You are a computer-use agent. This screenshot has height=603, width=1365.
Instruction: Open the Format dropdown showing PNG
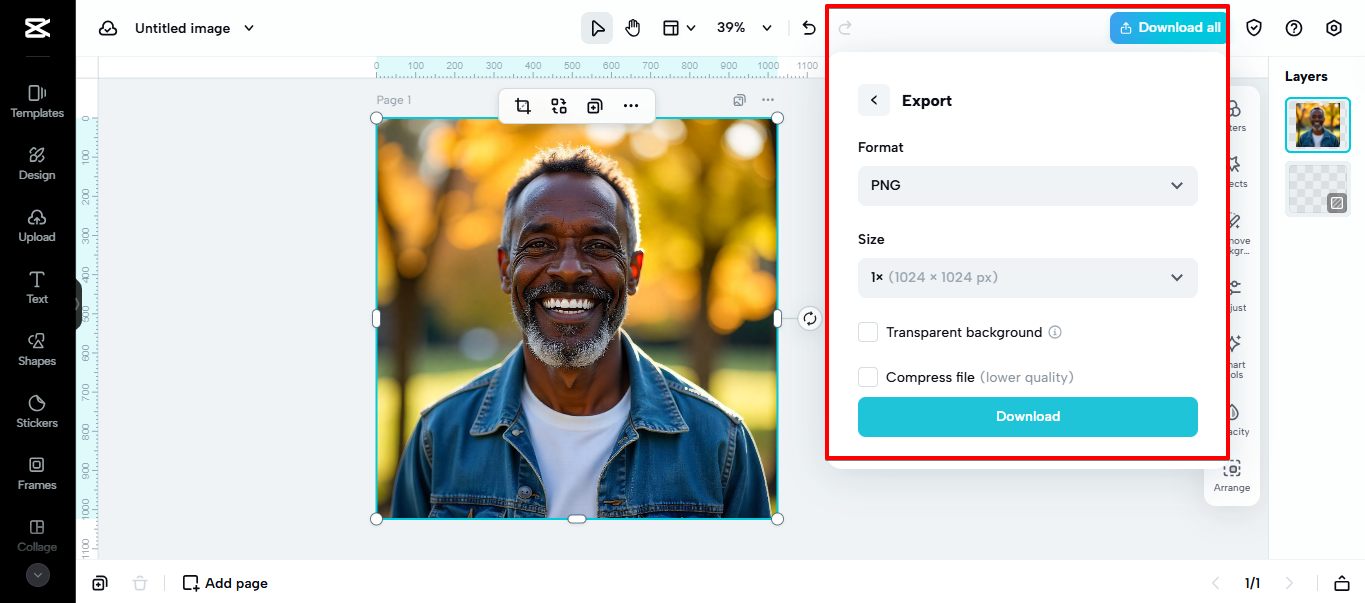[x=1027, y=186]
